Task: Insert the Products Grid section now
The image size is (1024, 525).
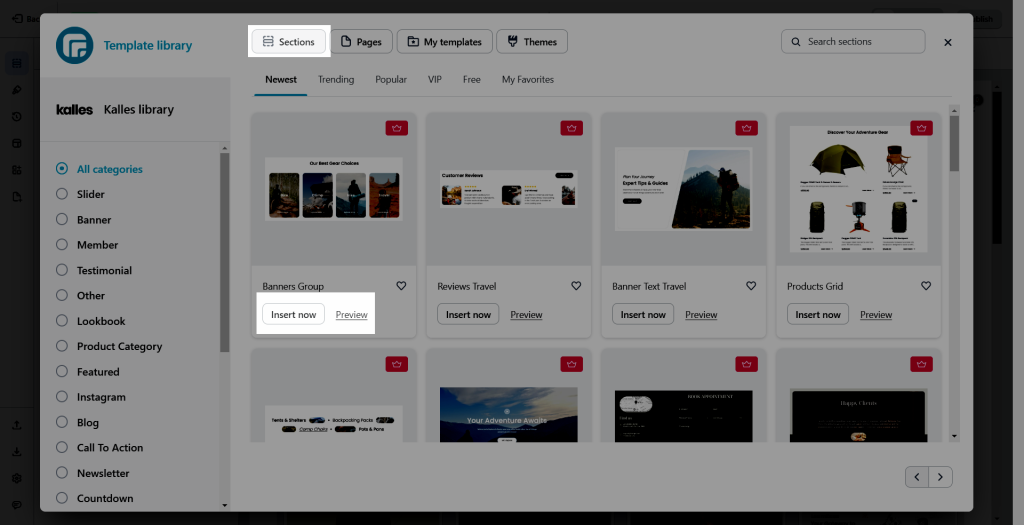Action: tap(818, 314)
